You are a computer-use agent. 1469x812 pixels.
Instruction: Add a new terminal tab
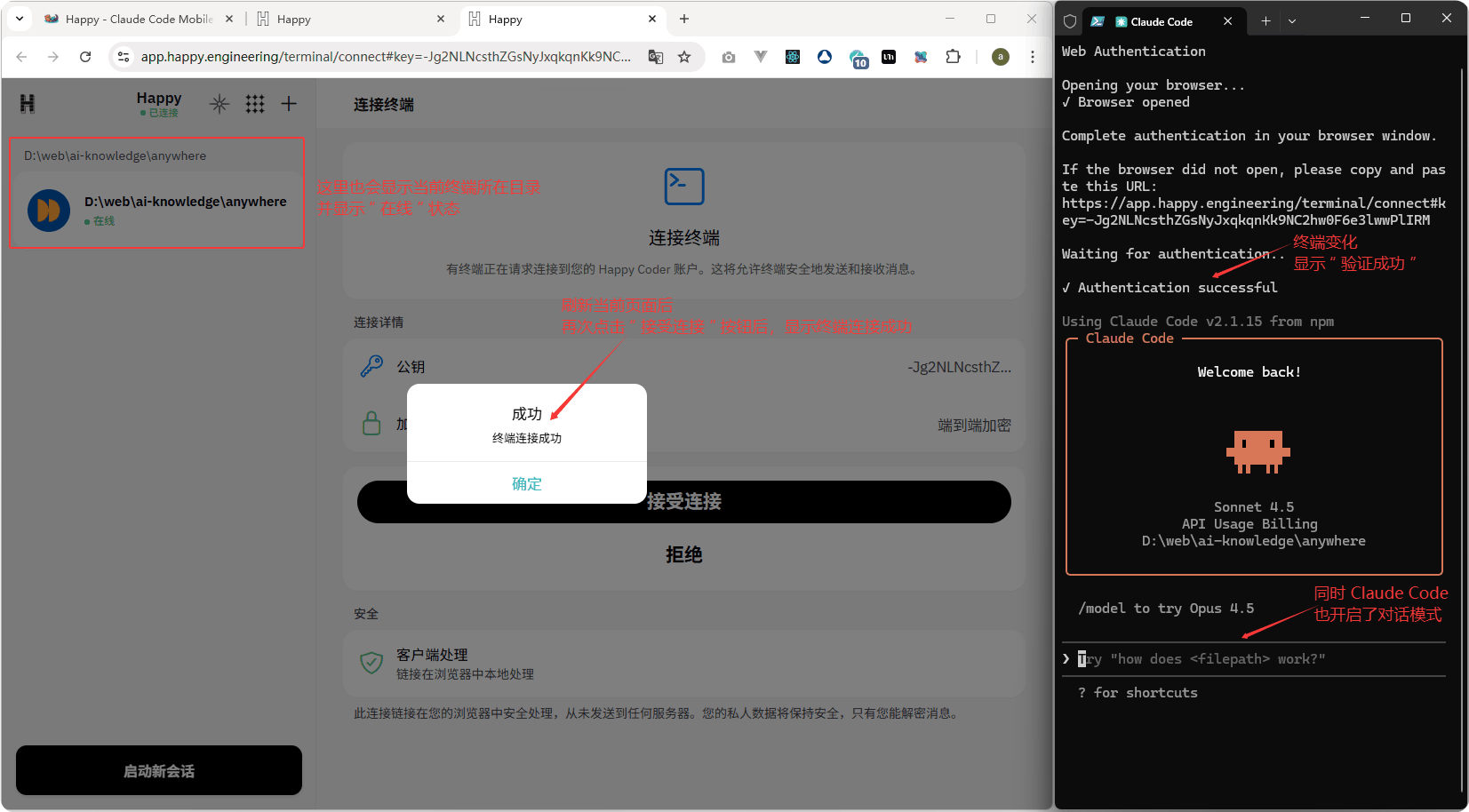1265,21
